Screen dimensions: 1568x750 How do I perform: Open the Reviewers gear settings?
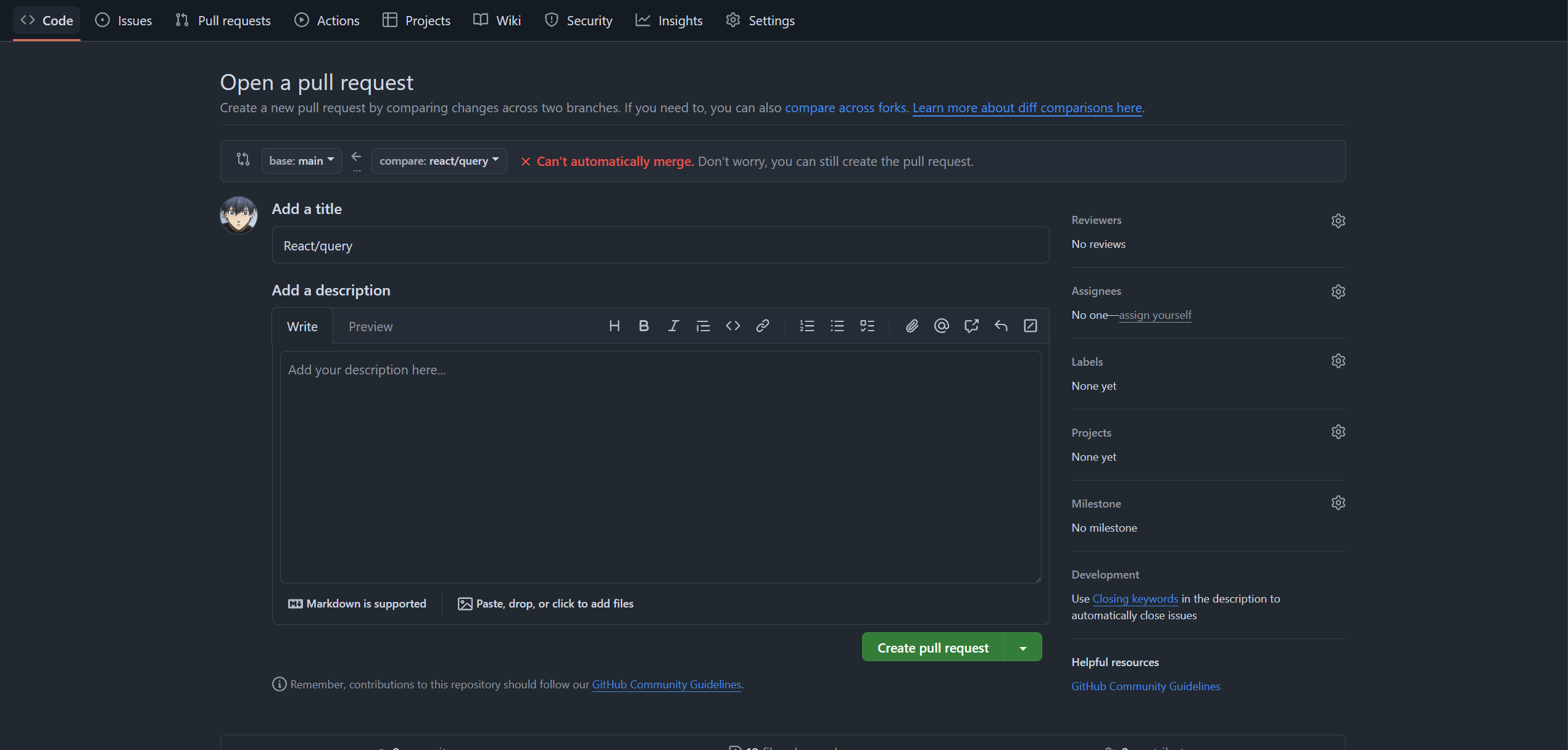pyautogui.click(x=1338, y=221)
